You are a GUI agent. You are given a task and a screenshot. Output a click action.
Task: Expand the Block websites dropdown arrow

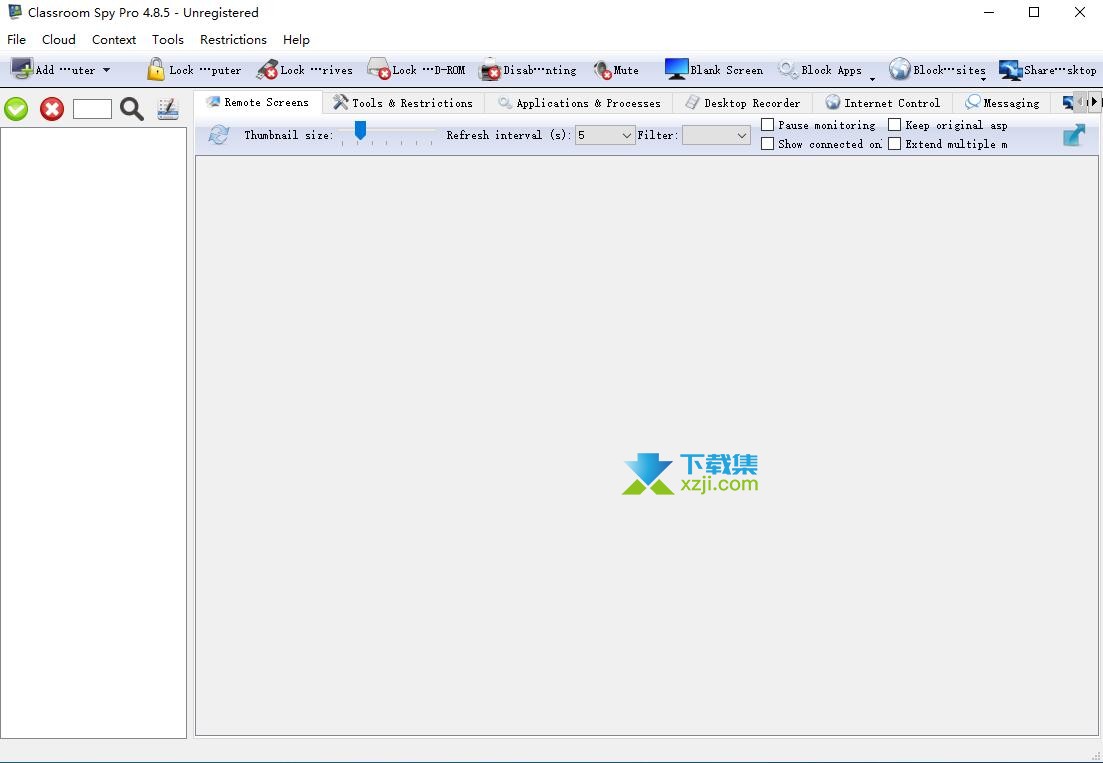pyautogui.click(x=983, y=79)
